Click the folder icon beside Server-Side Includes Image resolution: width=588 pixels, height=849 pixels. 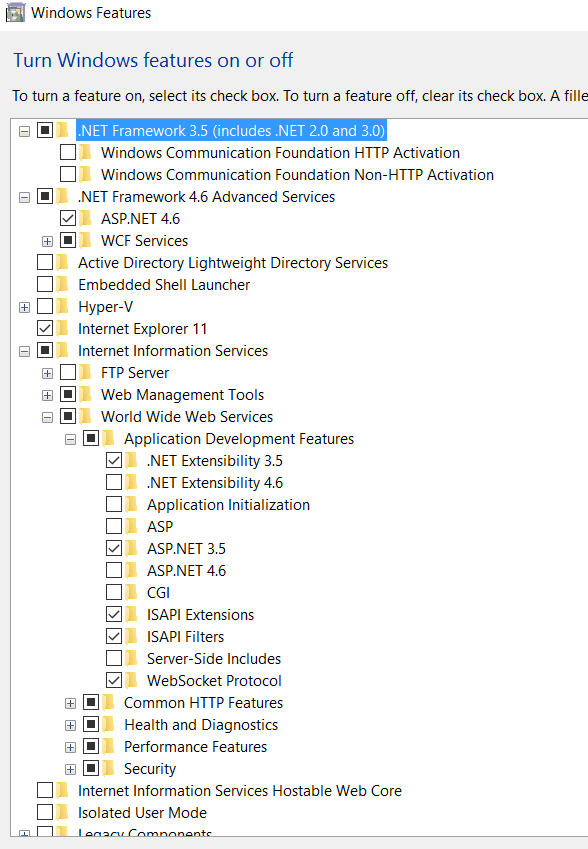132,658
